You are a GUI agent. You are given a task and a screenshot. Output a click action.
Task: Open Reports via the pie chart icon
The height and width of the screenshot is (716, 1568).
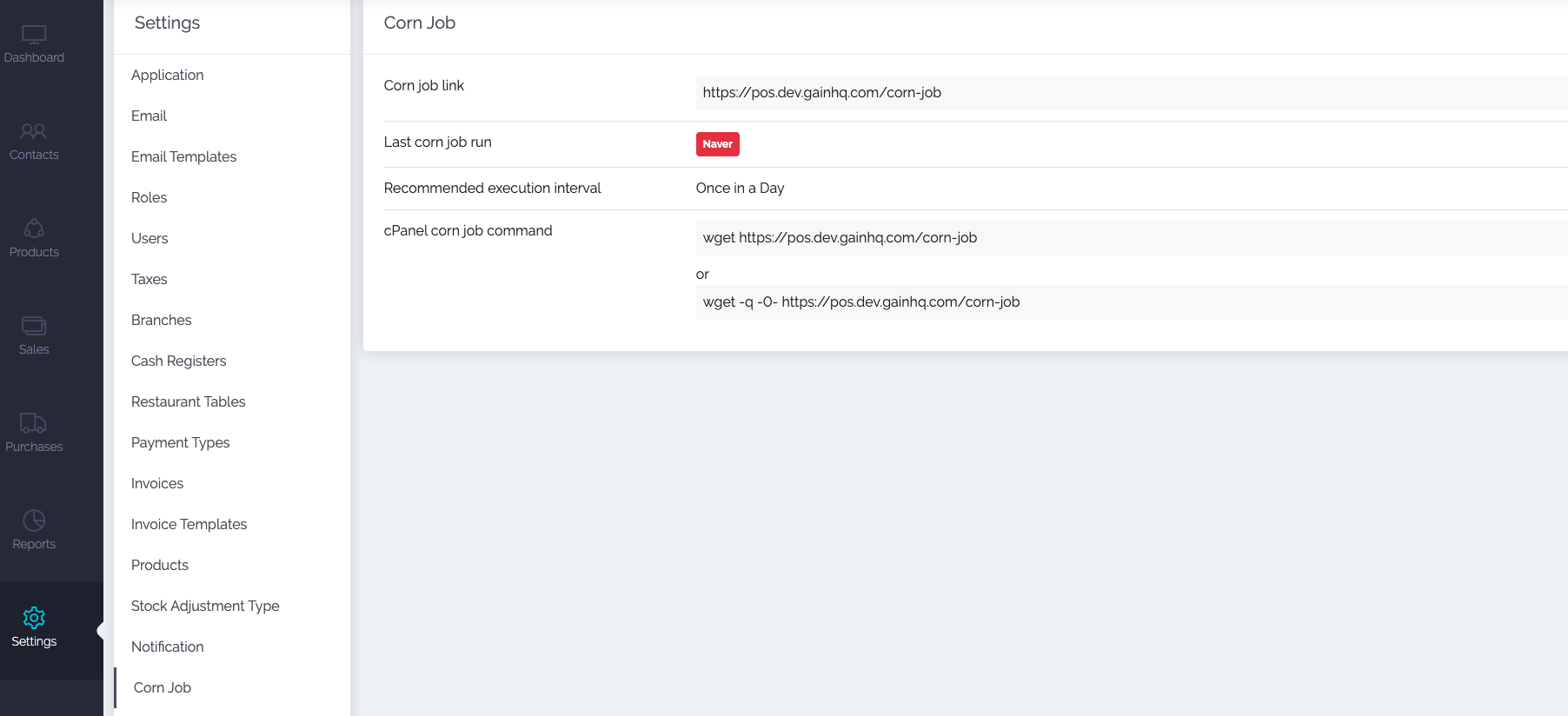(34, 520)
